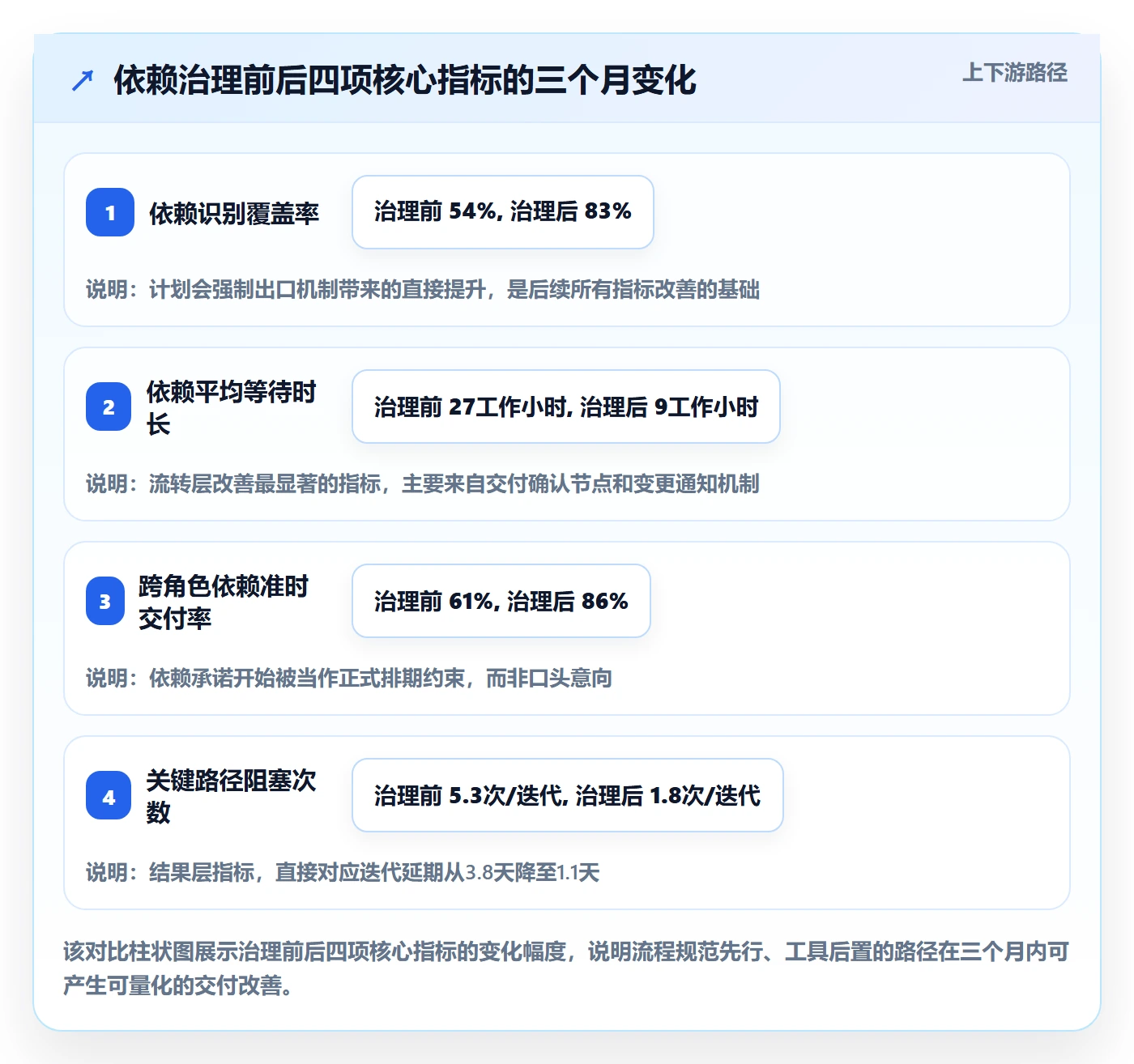
Task: Click the number 1 badge
Action: (x=110, y=212)
